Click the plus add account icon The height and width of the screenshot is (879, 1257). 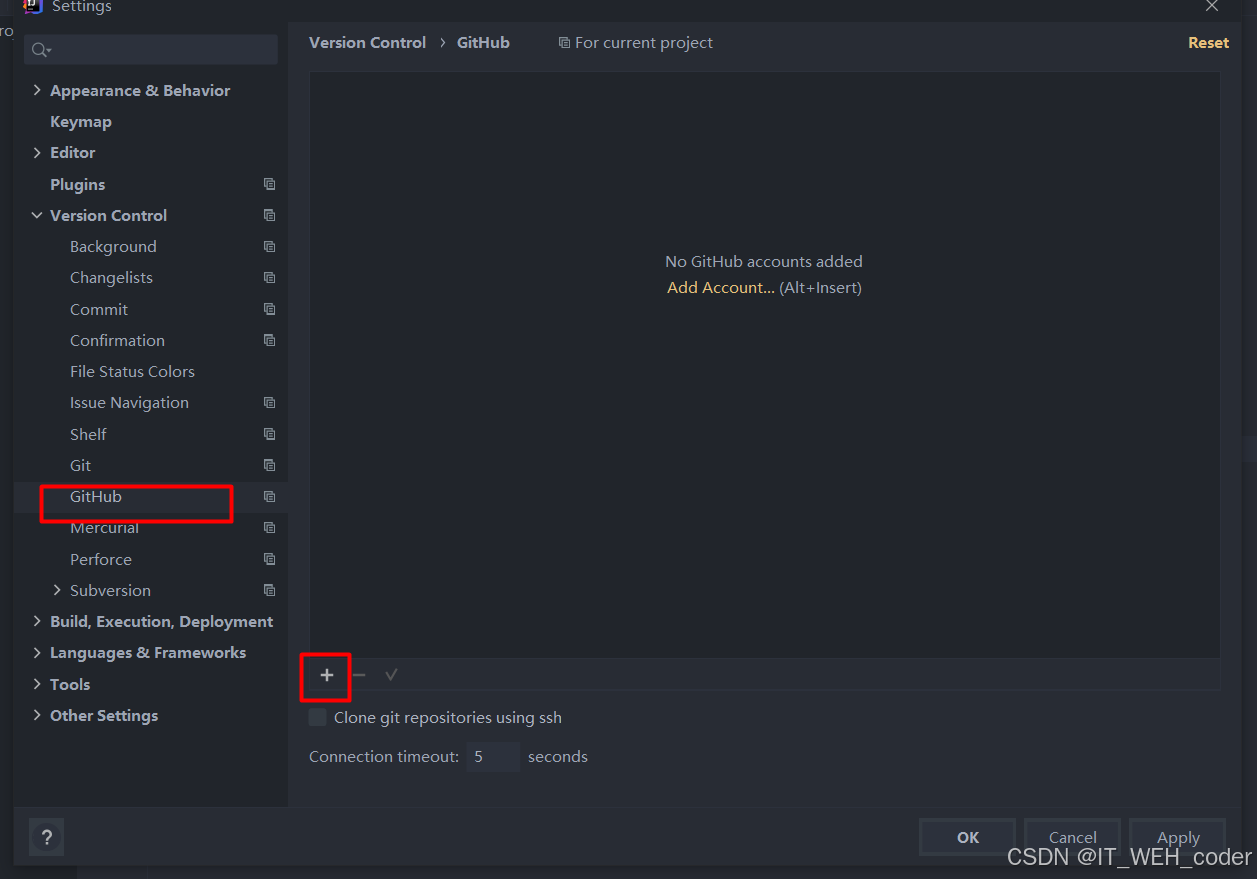click(x=327, y=675)
